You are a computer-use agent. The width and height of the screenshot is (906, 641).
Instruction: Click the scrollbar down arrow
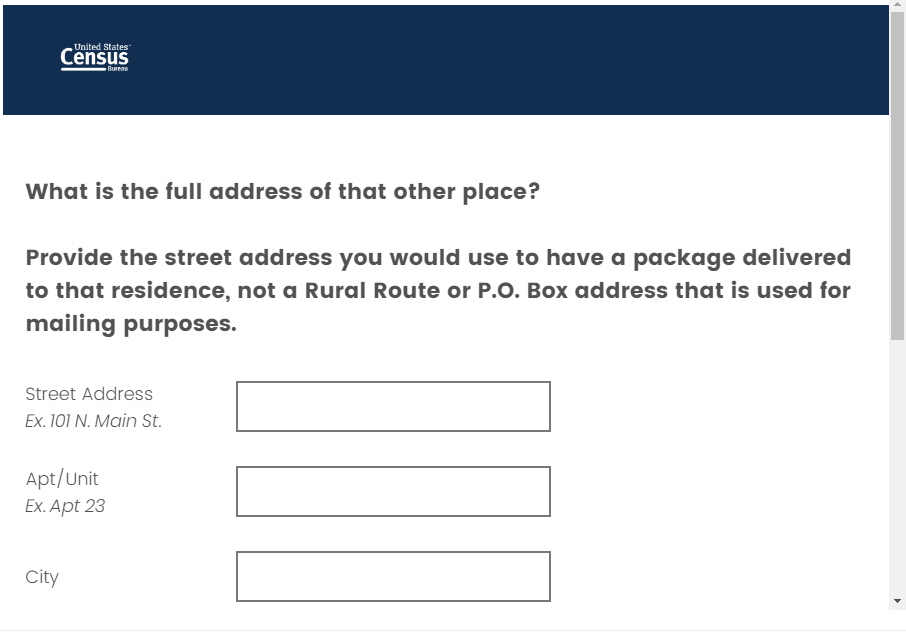[x=897, y=601]
